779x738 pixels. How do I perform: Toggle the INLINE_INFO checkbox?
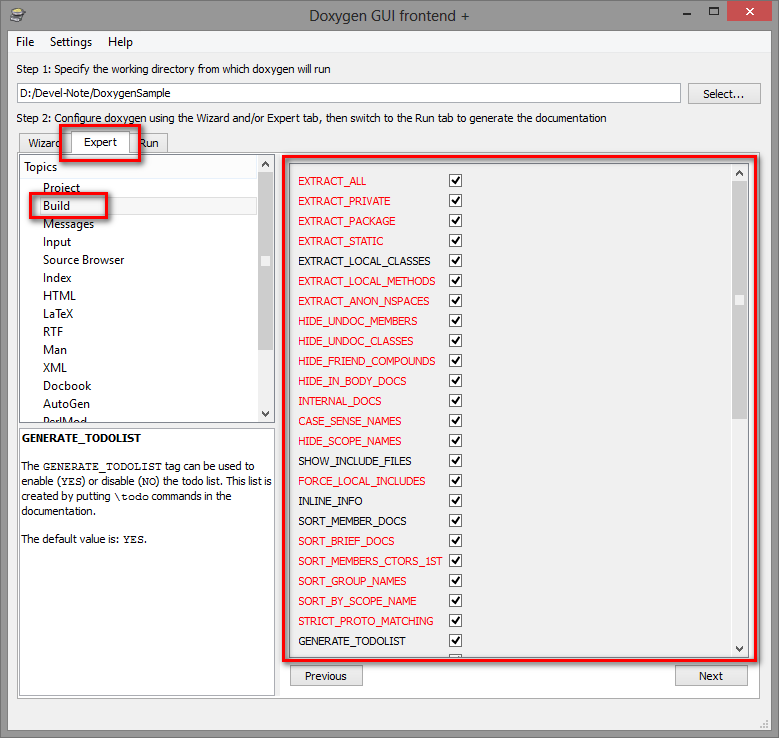click(455, 500)
